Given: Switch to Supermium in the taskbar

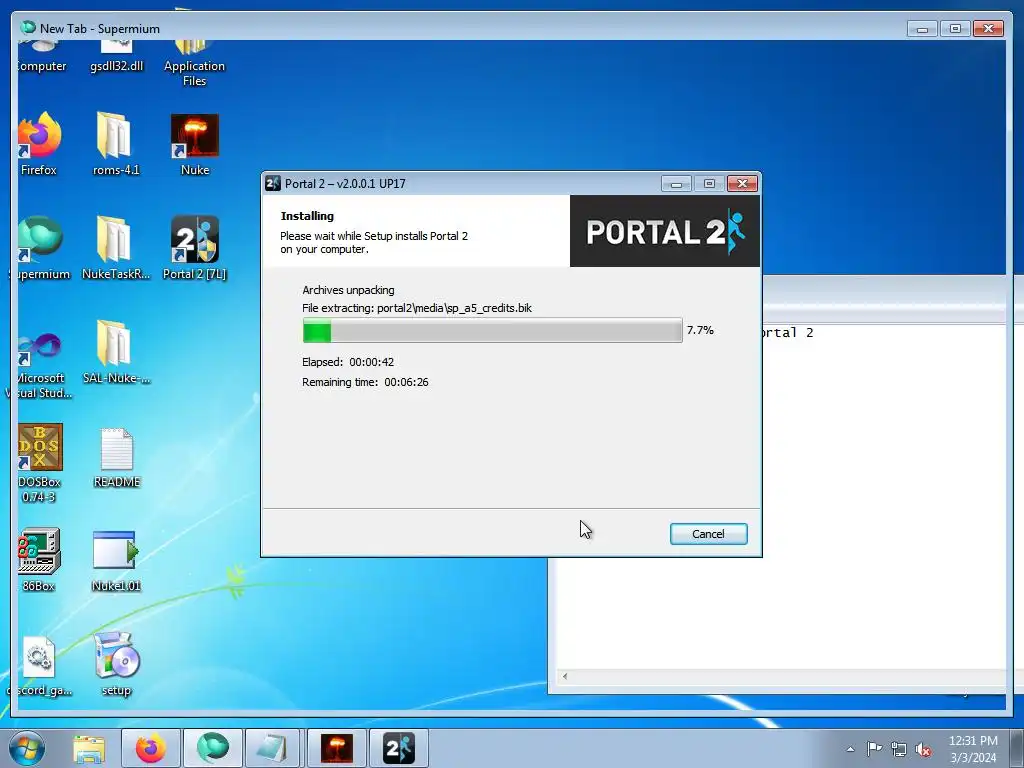Looking at the screenshot, I should (212, 748).
